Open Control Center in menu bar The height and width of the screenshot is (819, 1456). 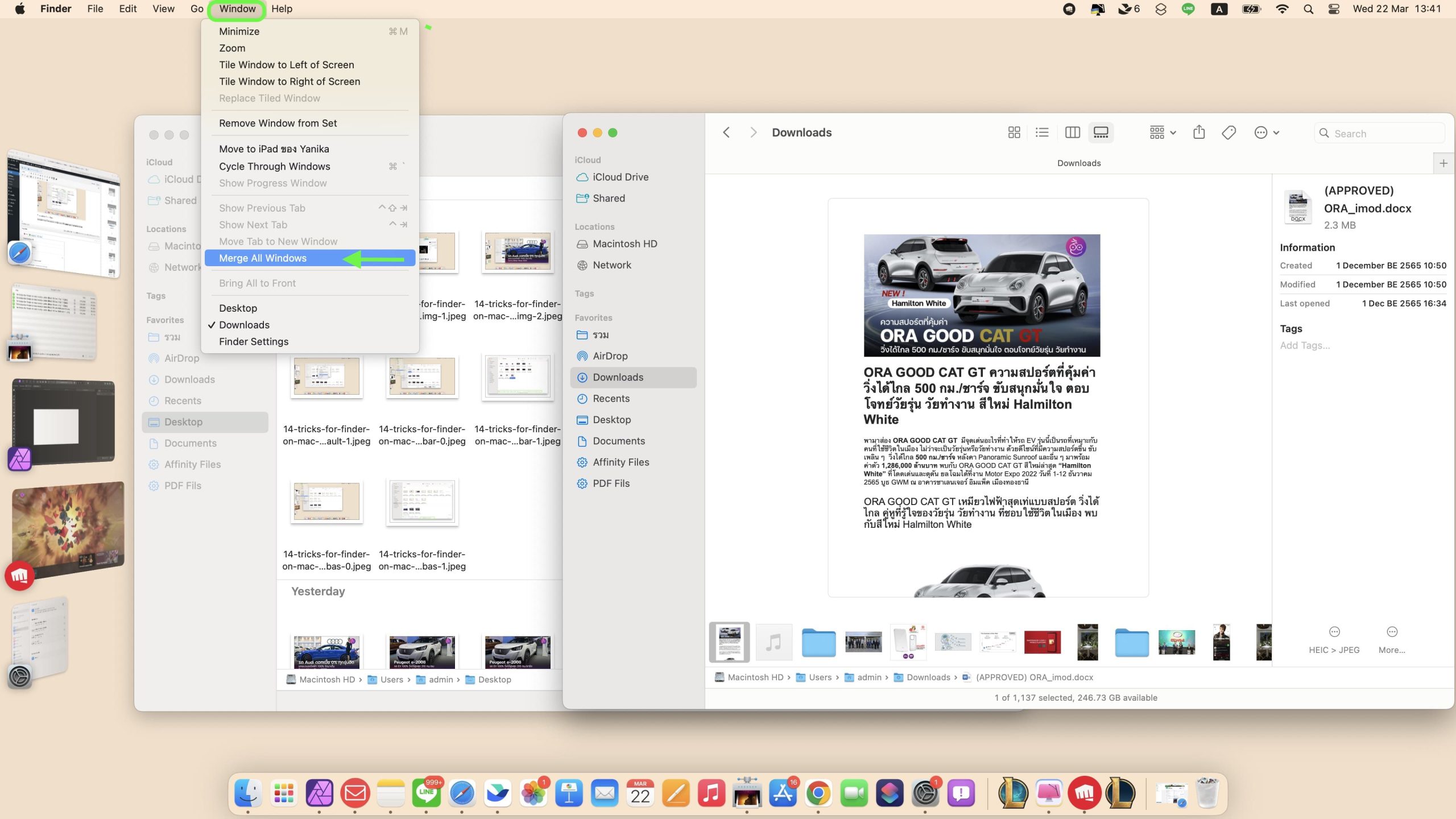click(1334, 9)
